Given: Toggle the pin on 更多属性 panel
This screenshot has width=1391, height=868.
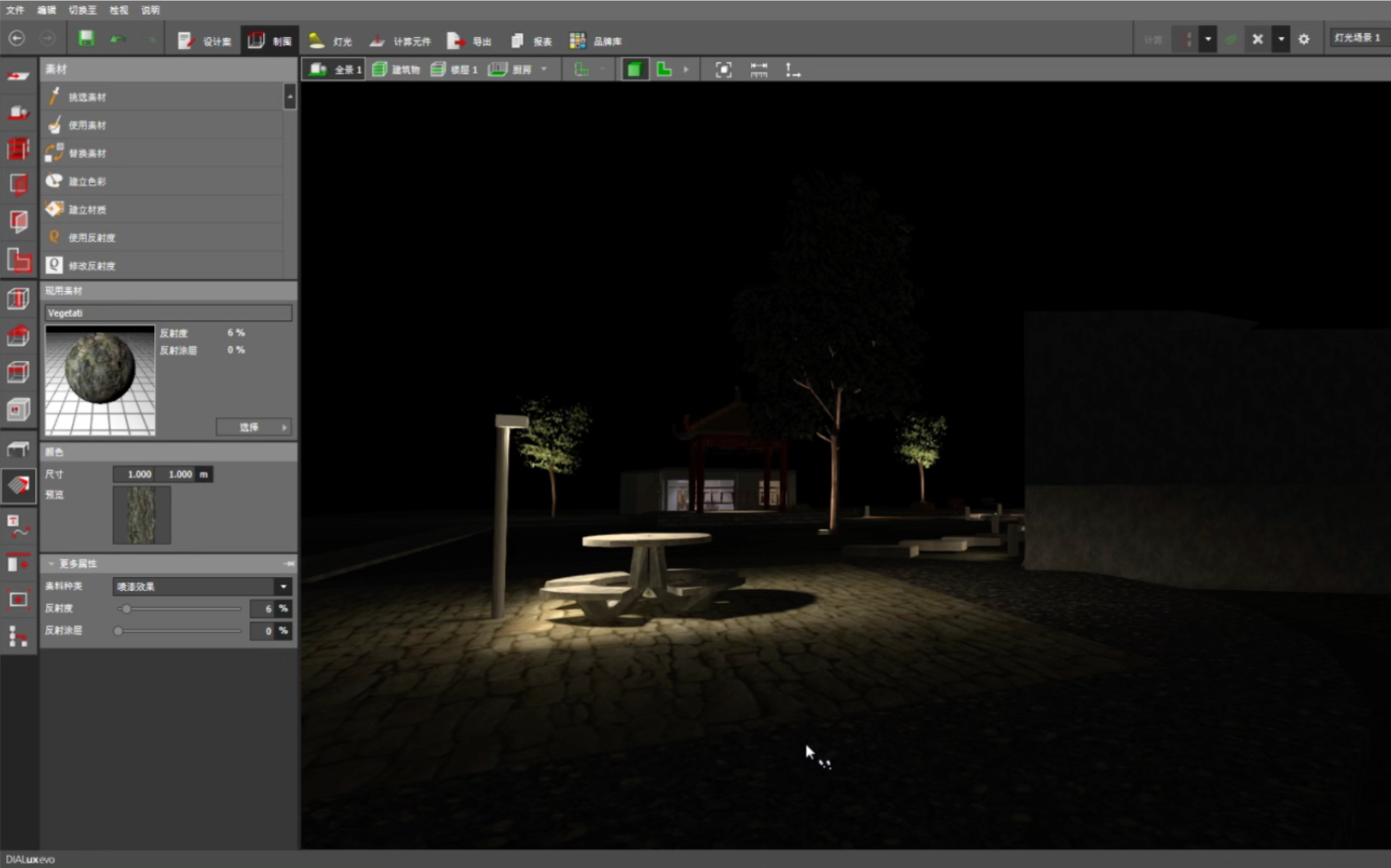Looking at the screenshot, I should click(x=289, y=563).
